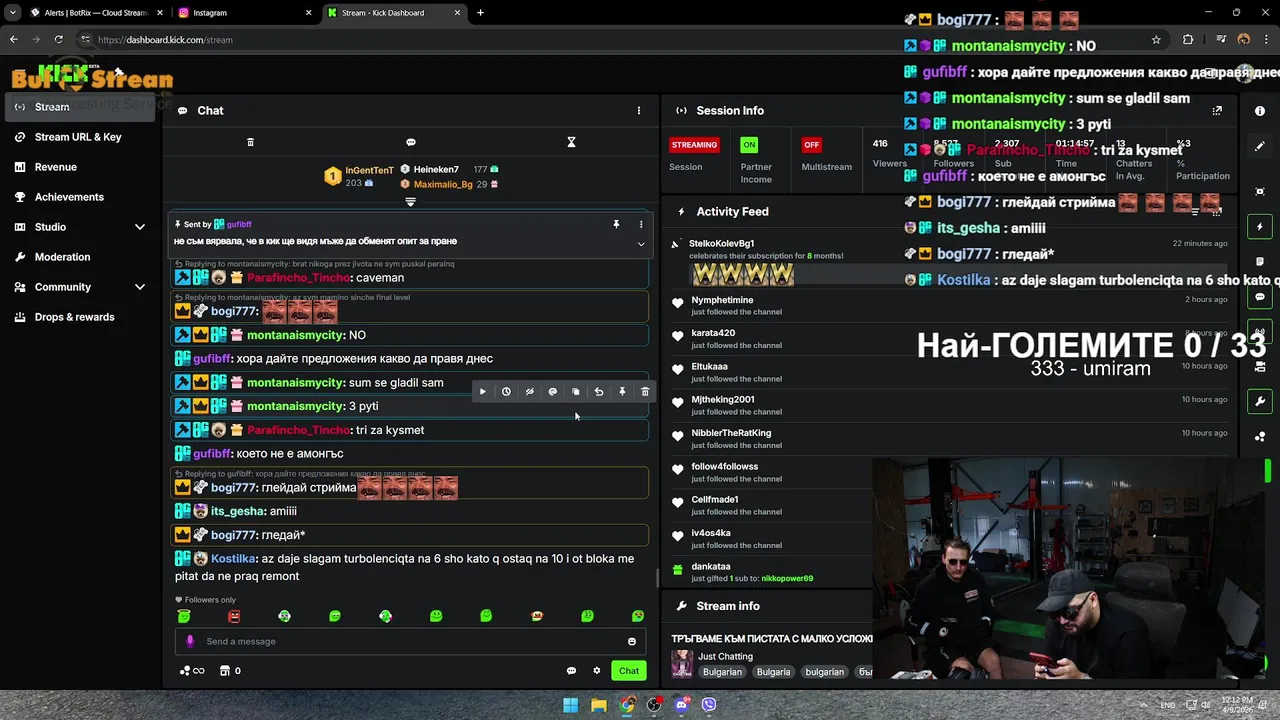
Task: Click the first green emote in the quick emote row
Action: point(184,616)
